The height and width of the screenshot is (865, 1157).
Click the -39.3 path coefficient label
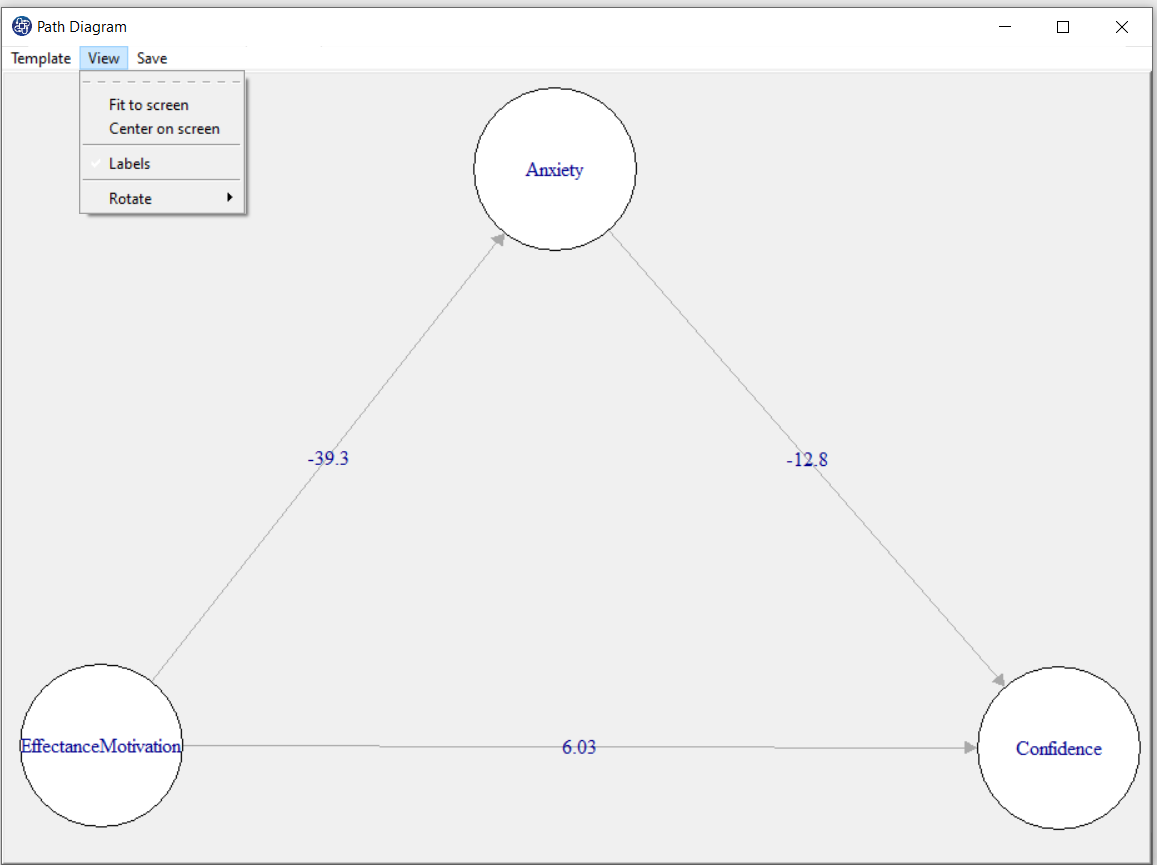point(328,459)
